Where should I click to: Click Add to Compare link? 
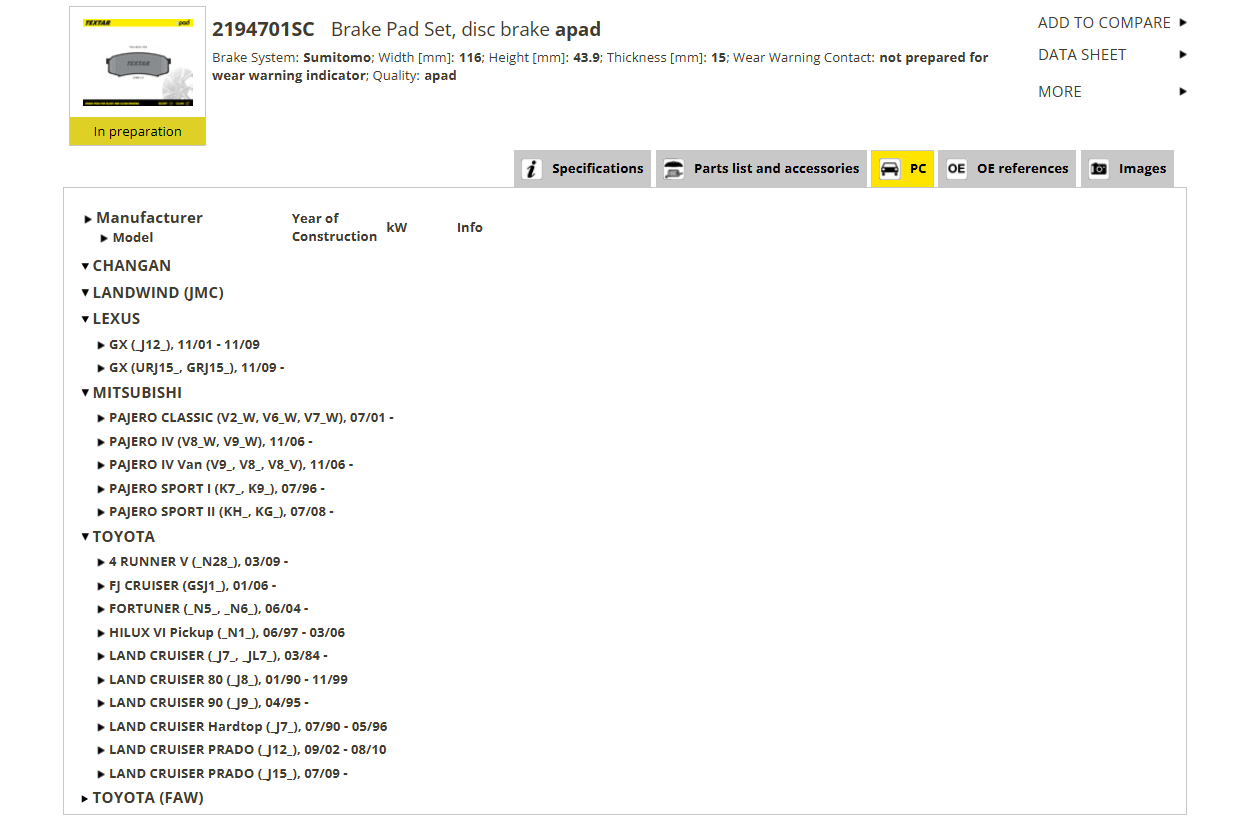pos(1104,22)
